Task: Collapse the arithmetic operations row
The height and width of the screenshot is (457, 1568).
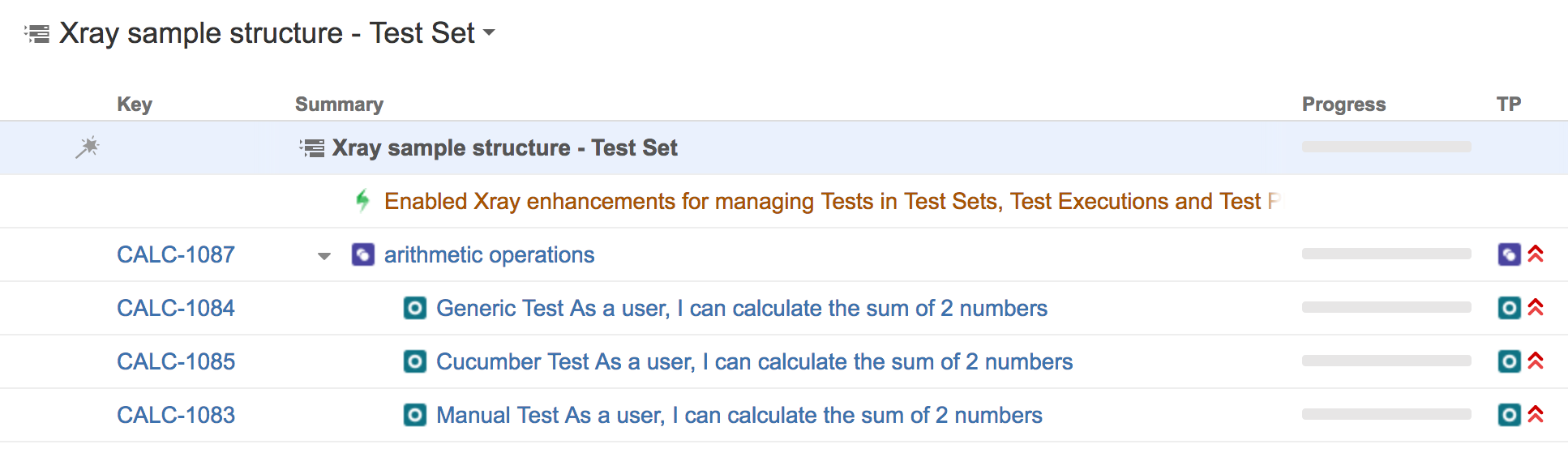Action: (324, 256)
